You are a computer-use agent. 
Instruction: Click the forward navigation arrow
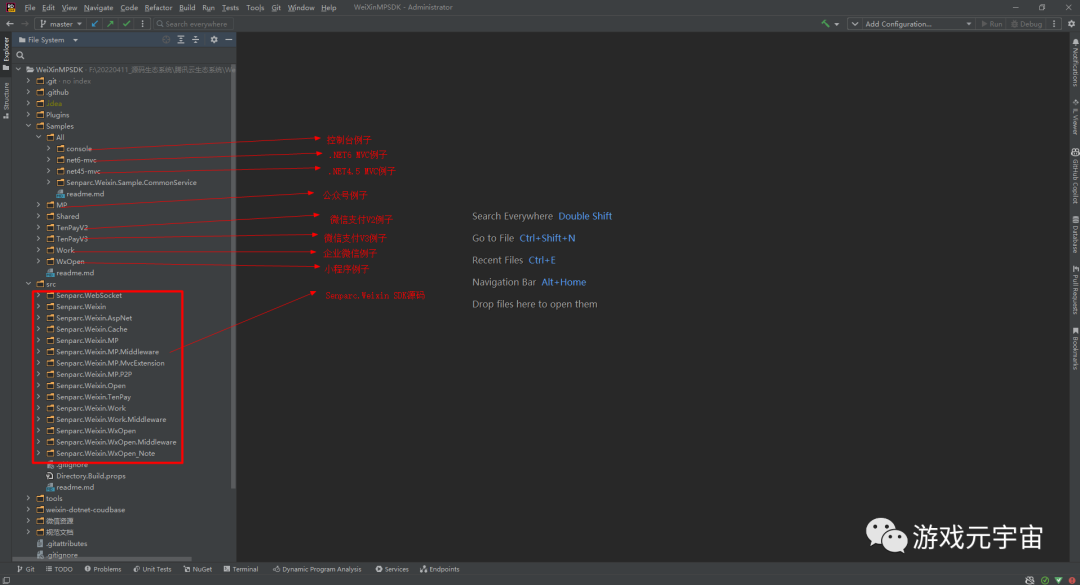(24, 23)
